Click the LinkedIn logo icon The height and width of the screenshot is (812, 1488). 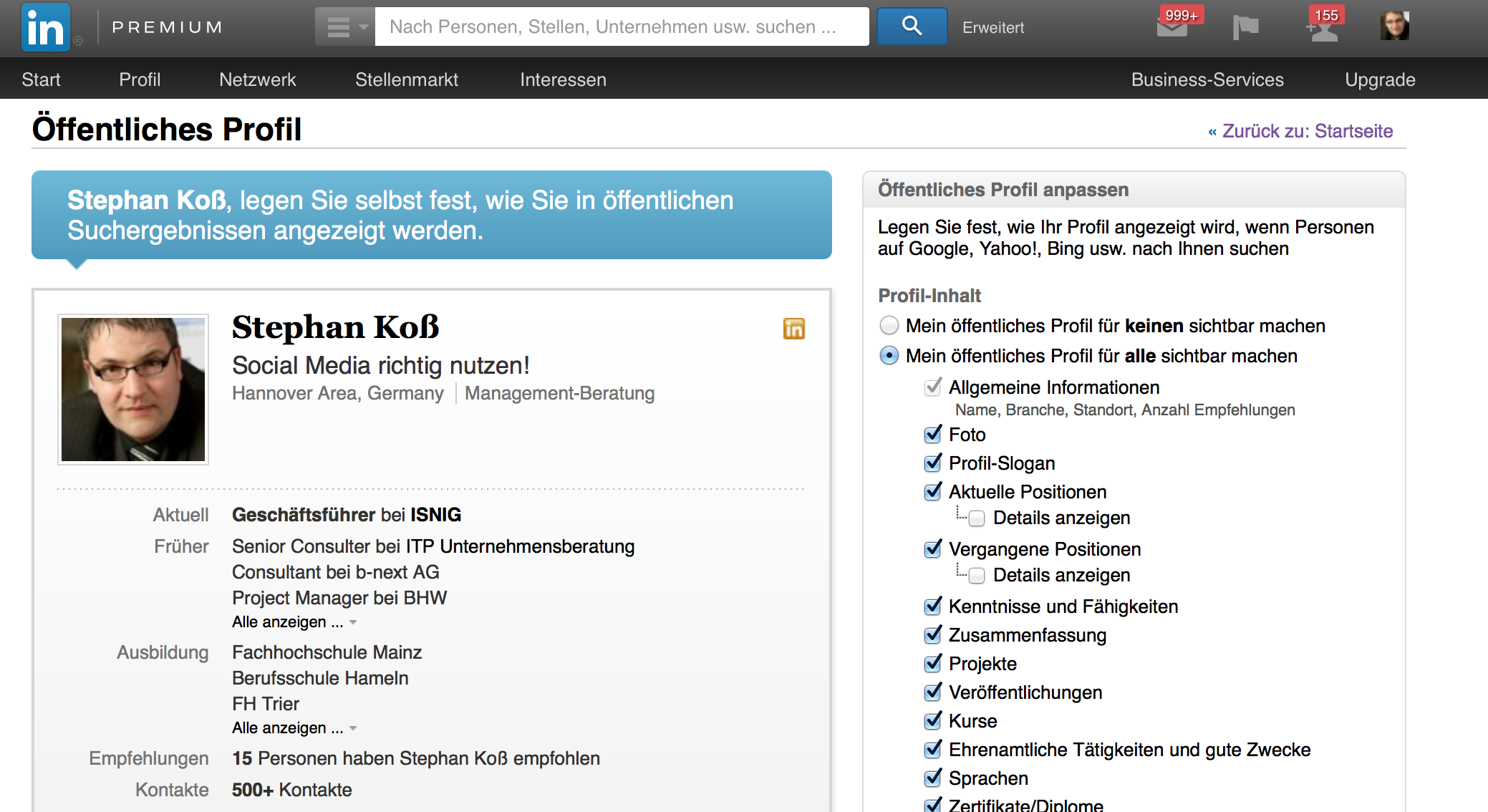tap(46, 27)
